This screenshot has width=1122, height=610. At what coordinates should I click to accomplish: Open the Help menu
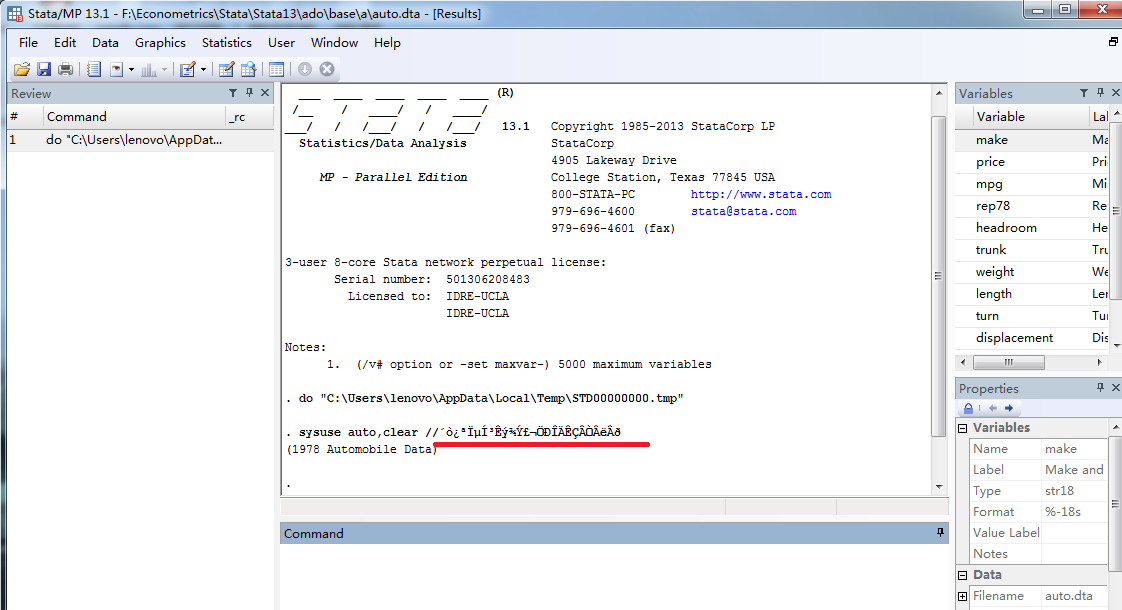[x=387, y=43]
